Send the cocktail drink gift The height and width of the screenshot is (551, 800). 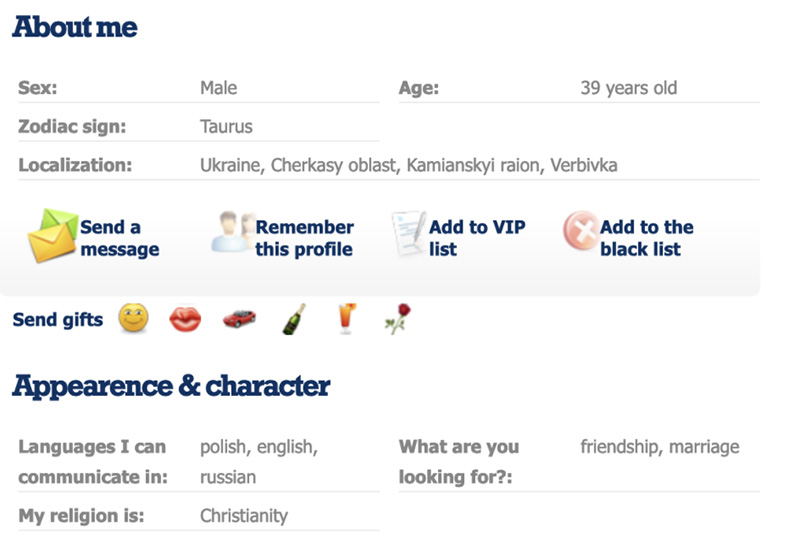(x=346, y=319)
